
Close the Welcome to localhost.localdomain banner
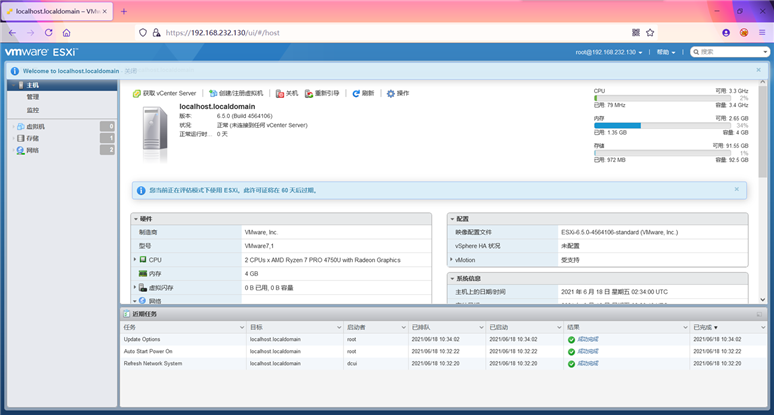[x=758, y=70]
